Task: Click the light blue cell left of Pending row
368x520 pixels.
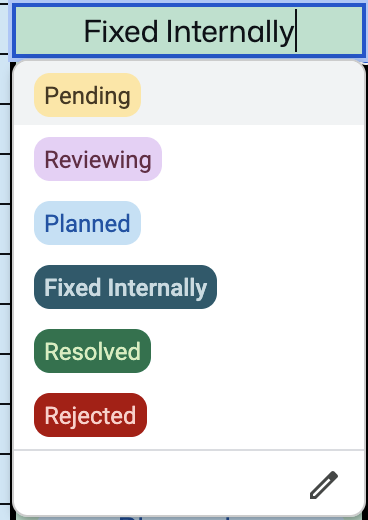Action: 5,79
